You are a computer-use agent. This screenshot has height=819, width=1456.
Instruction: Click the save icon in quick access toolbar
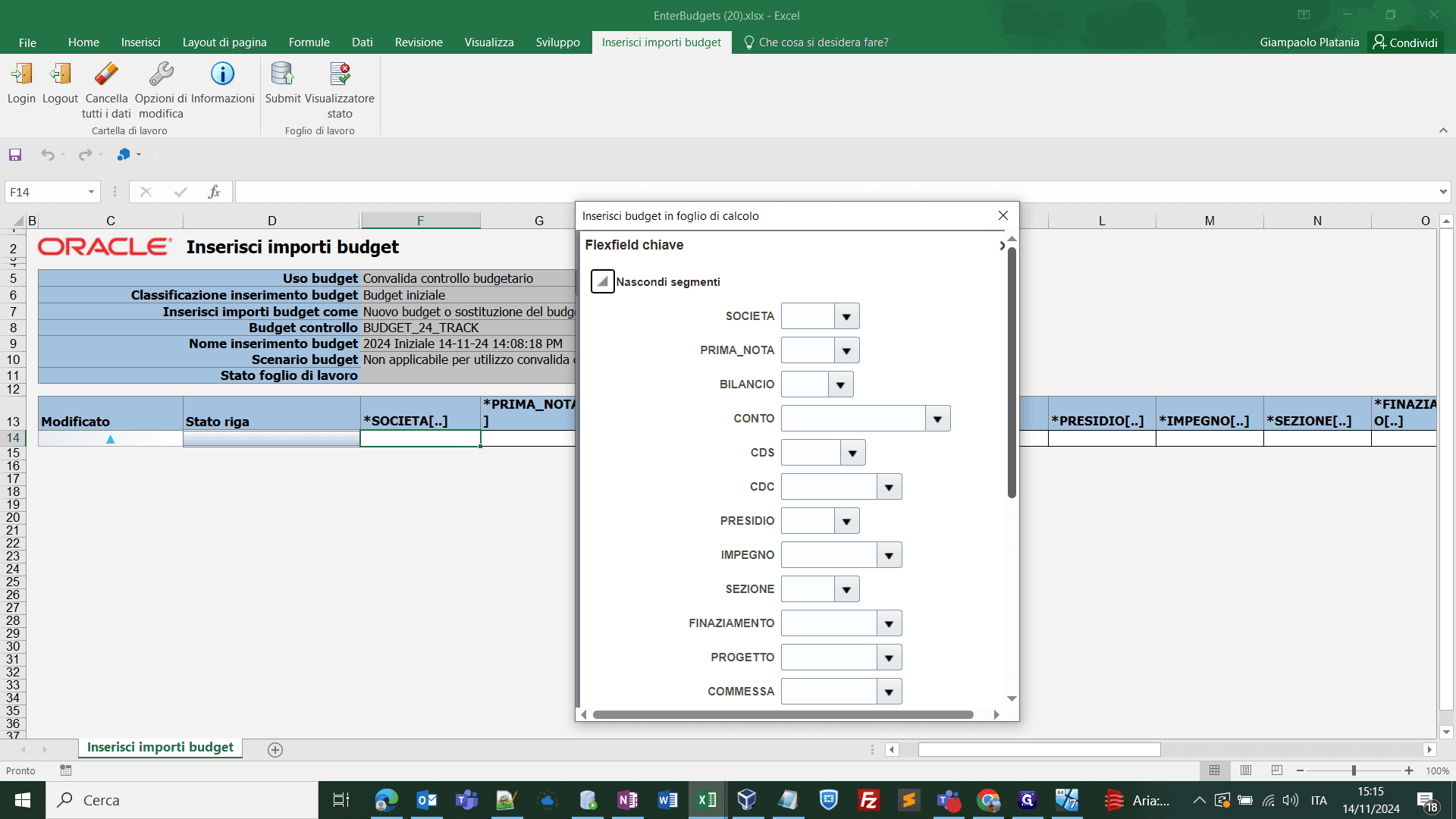(x=15, y=155)
